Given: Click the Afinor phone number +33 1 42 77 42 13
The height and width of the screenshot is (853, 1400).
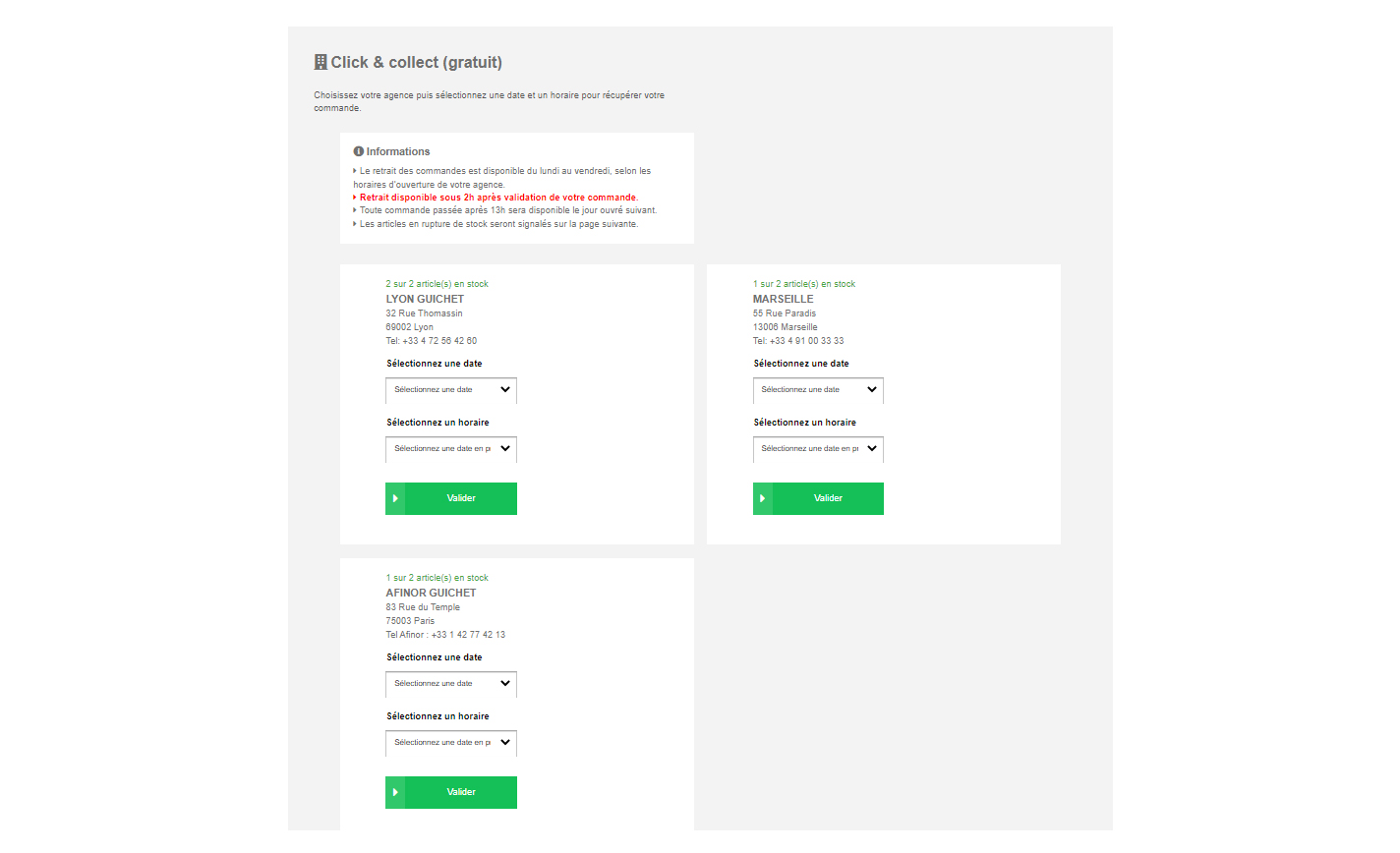Looking at the screenshot, I should (468, 635).
